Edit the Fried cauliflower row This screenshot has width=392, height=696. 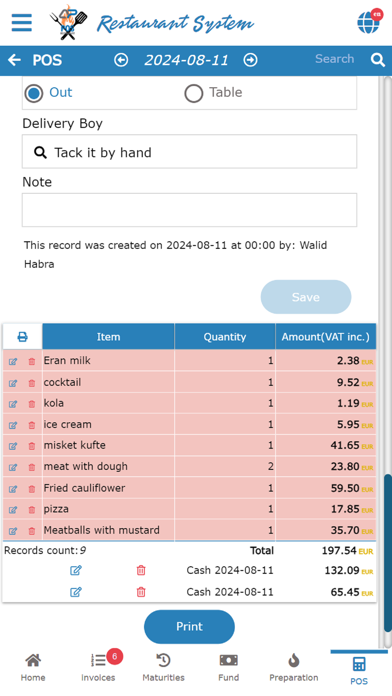(13, 489)
